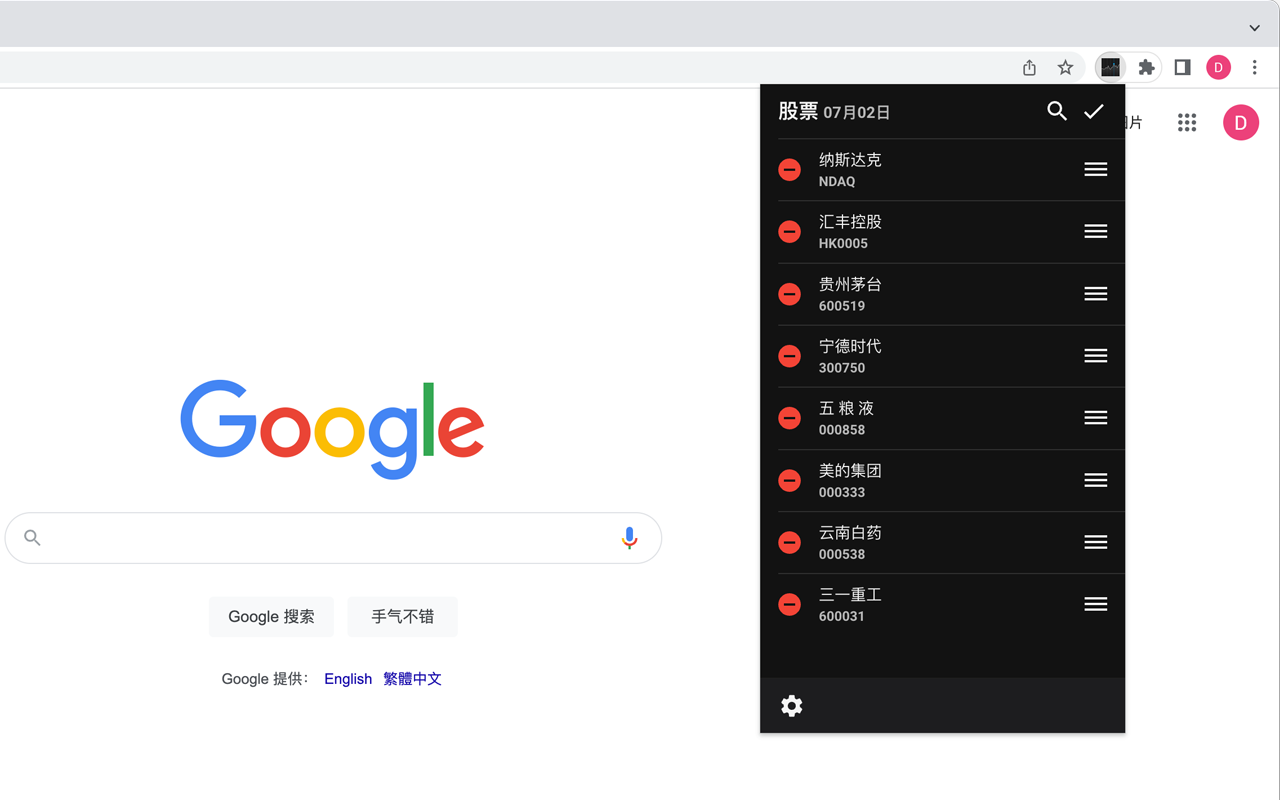
Task: Select the stock code NDAQ
Action: (x=837, y=182)
